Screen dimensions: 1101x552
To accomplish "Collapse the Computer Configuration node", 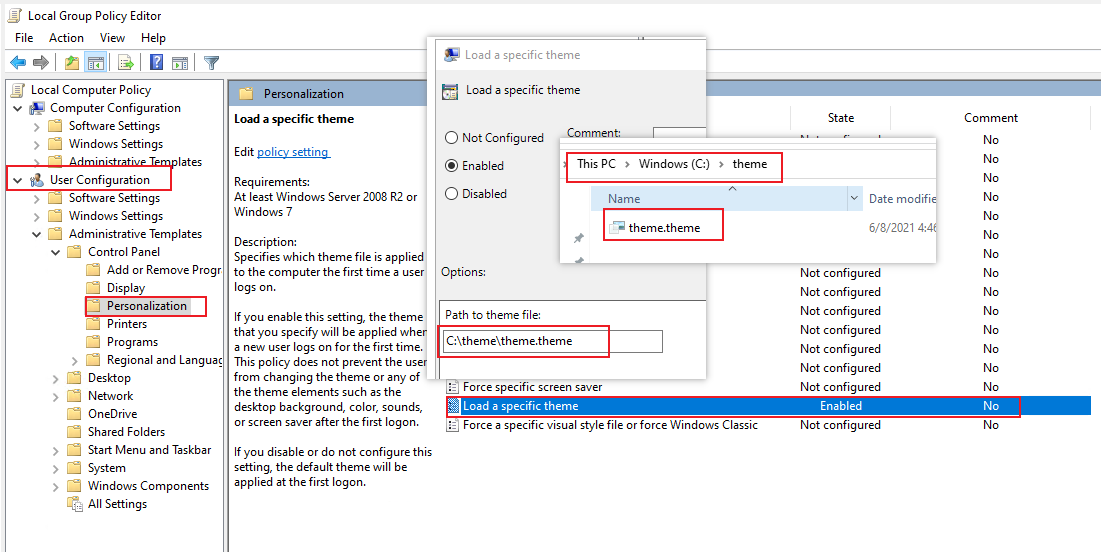I will (18, 108).
